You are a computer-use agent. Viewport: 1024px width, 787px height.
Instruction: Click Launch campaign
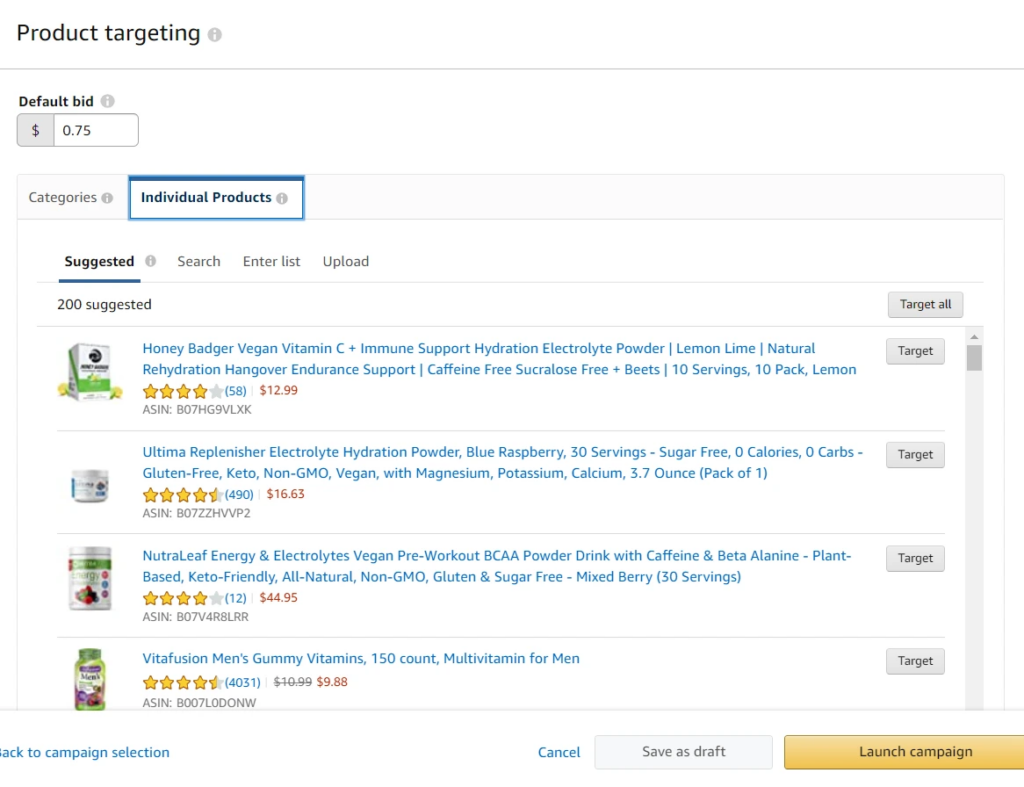(916, 751)
